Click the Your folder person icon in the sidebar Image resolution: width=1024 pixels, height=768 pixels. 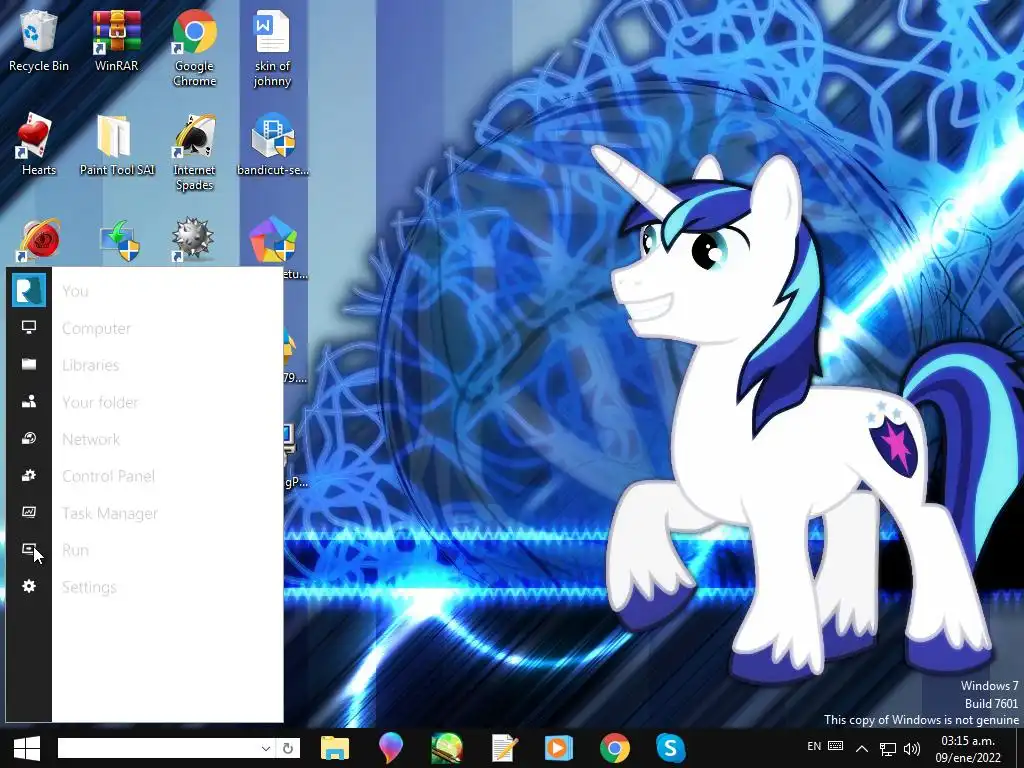29,402
